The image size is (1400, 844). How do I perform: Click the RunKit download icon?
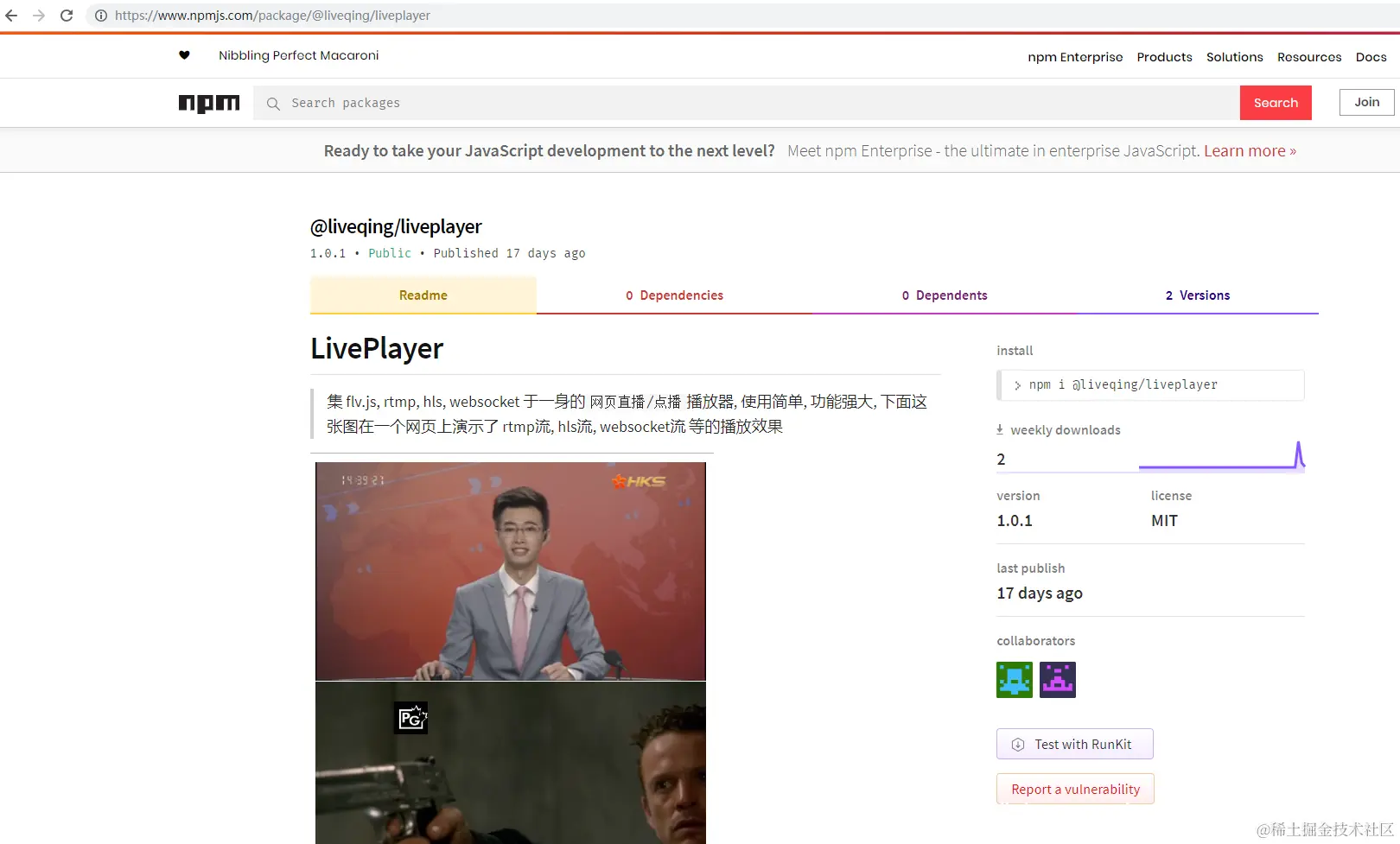point(1018,745)
